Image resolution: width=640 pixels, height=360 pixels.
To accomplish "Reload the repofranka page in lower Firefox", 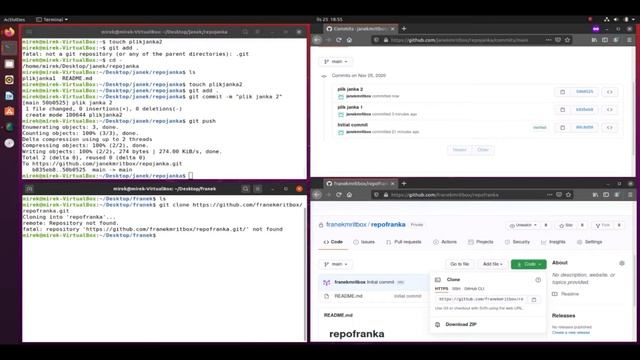I will pyautogui.click(x=339, y=195).
